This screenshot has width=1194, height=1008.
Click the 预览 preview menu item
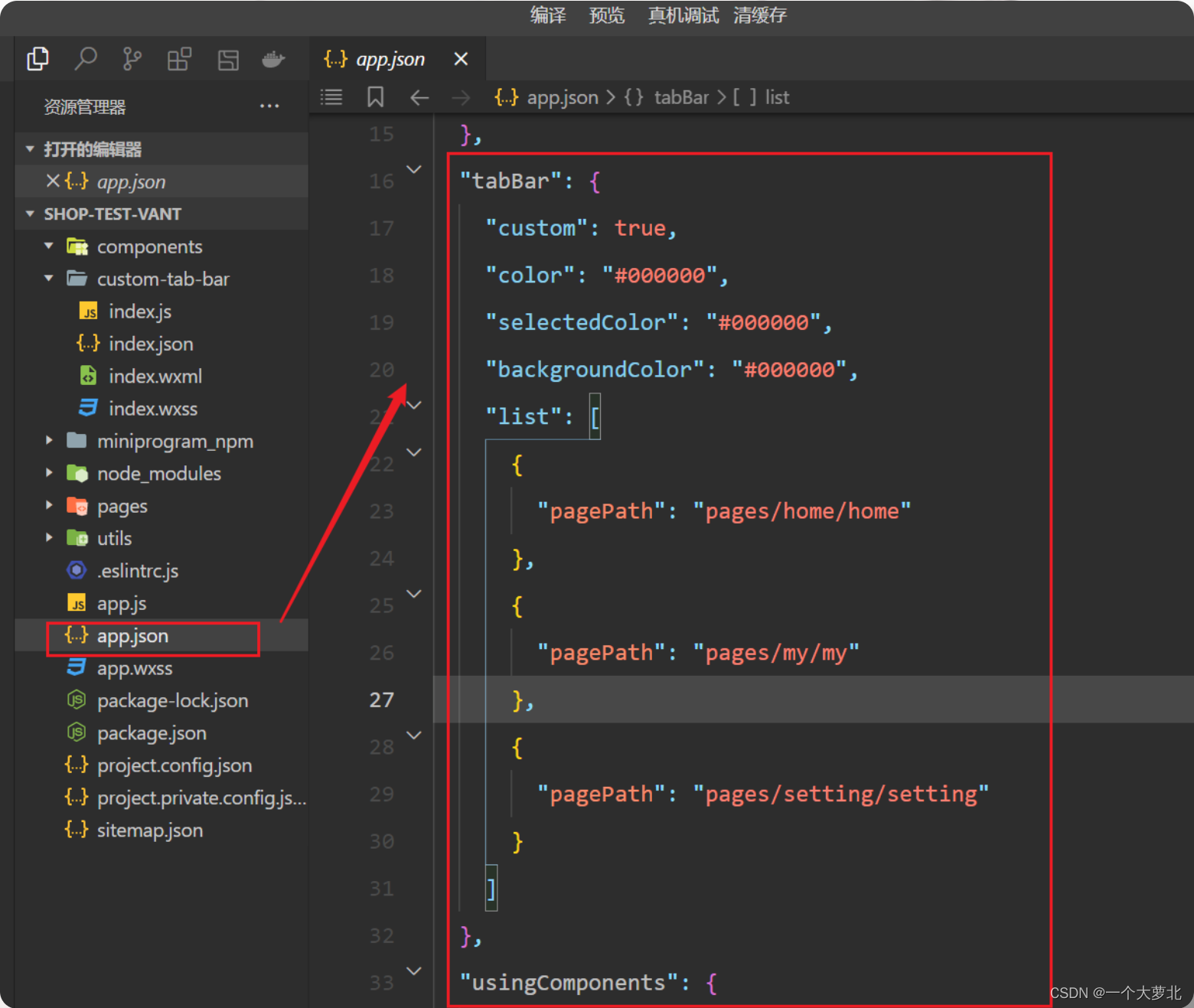tap(607, 15)
